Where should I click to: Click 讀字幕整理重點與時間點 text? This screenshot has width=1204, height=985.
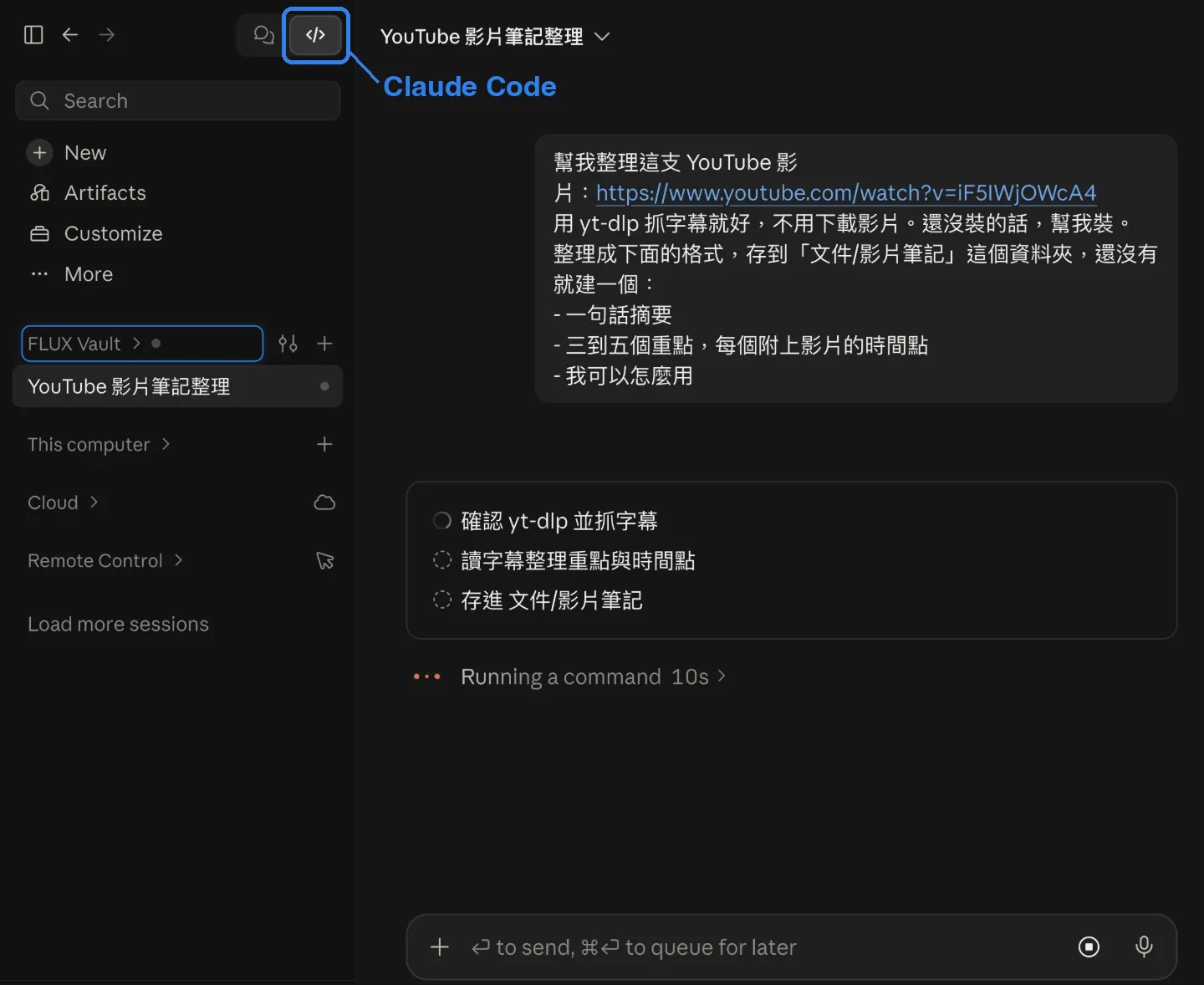coord(578,560)
